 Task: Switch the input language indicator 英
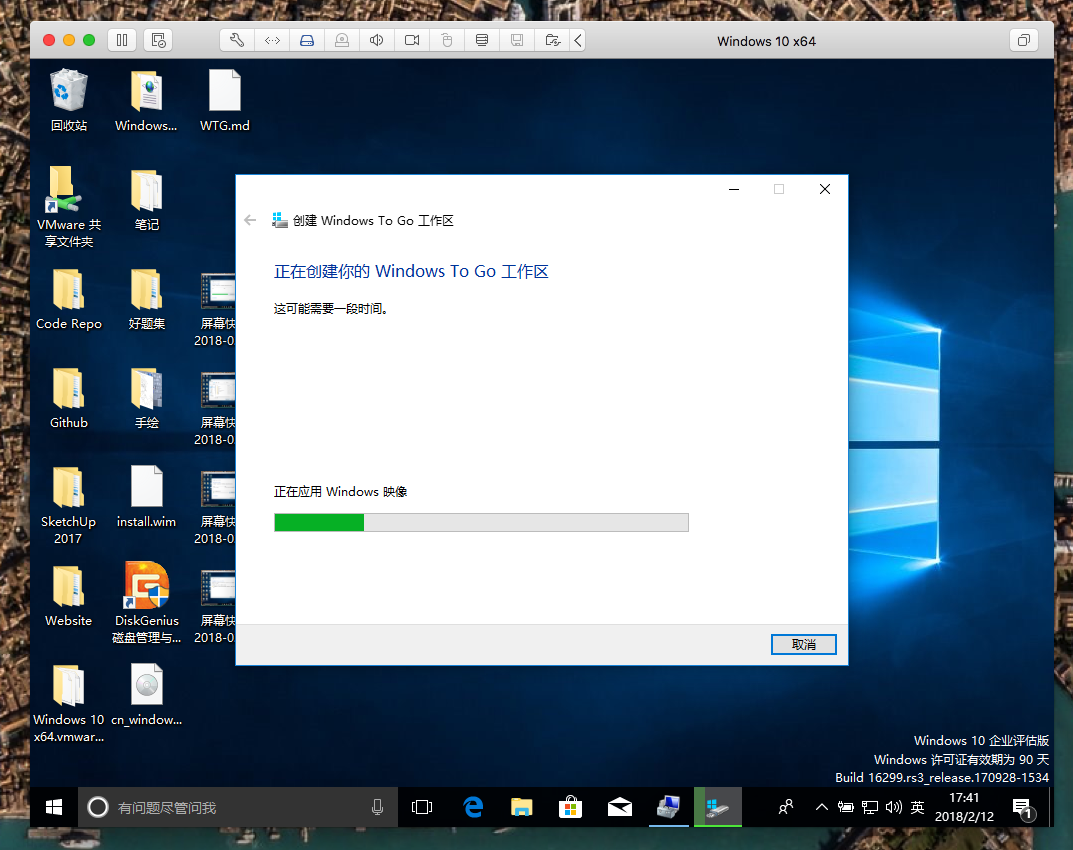(917, 806)
